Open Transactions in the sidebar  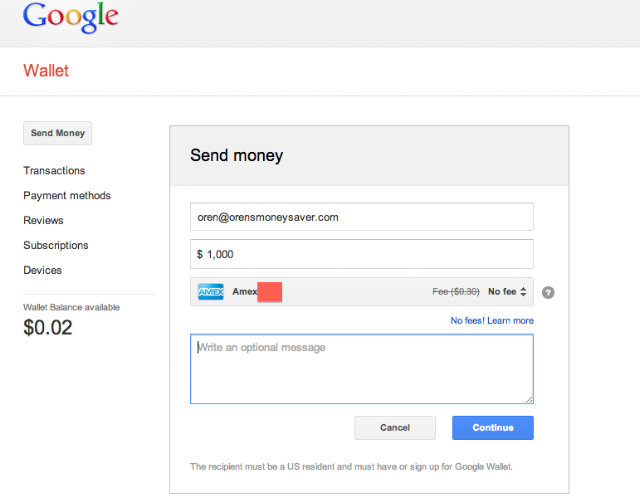point(54,170)
